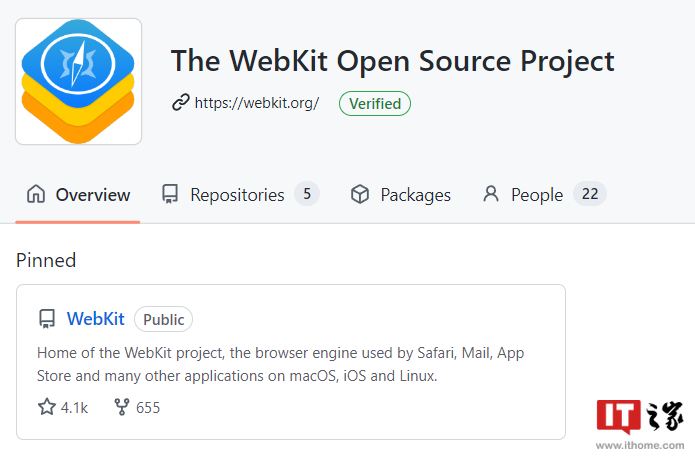Click the star icon showing 4.1k
The image size is (695, 460).
click(x=47, y=407)
